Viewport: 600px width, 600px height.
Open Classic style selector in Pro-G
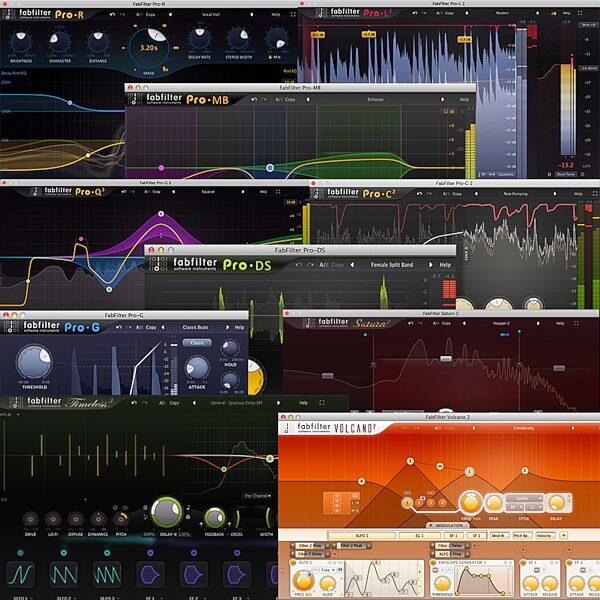197,342
